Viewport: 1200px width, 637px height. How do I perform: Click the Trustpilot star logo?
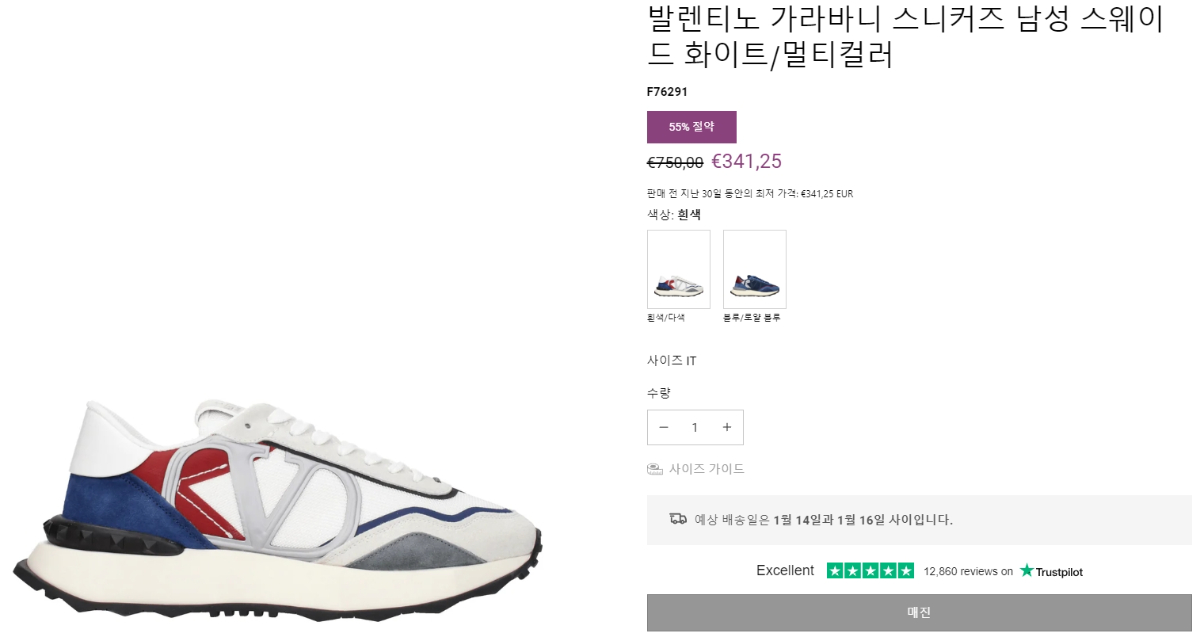[x=1026, y=571]
